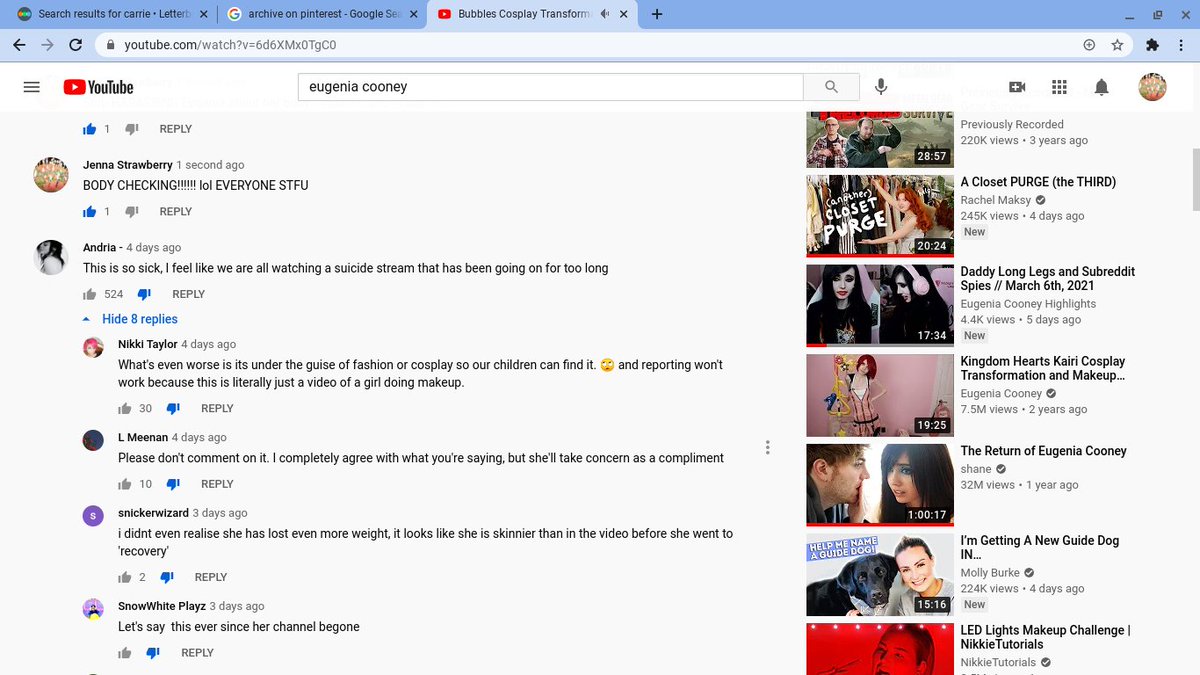Open a new browser tab
The image size is (1200, 675).
(x=657, y=14)
